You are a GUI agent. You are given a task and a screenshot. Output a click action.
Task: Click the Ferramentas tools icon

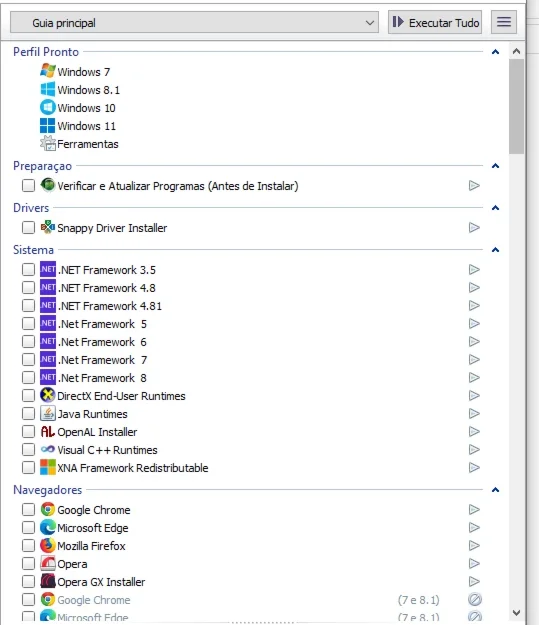click(48, 143)
